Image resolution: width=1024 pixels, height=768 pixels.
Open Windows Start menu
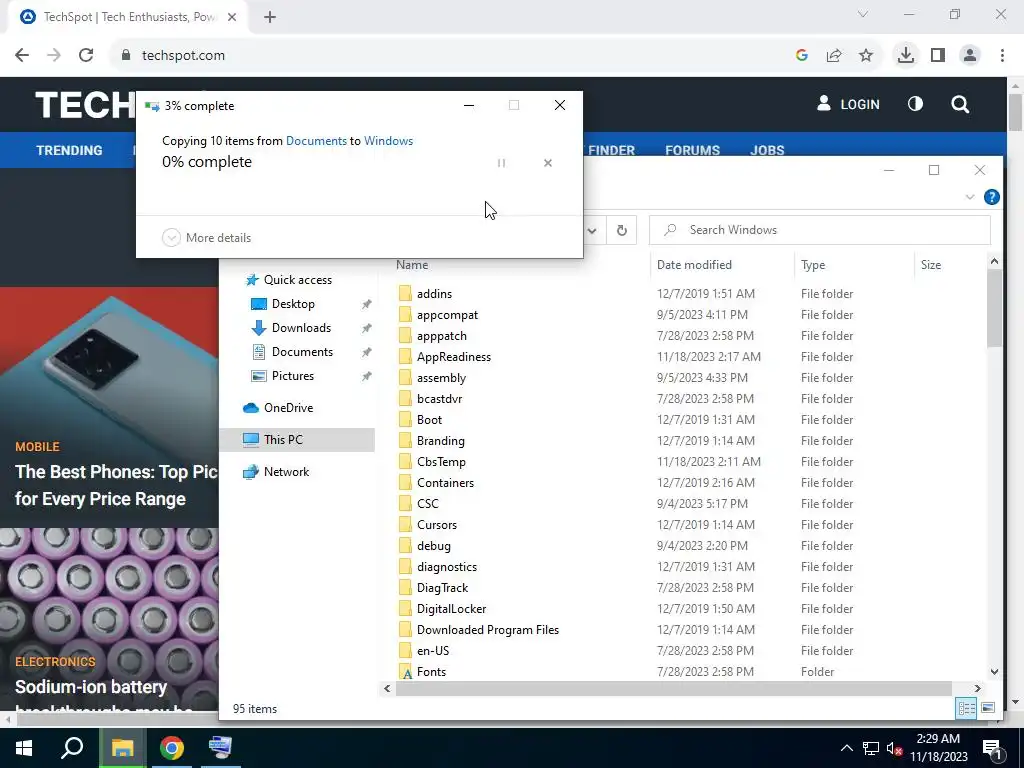[24, 748]
